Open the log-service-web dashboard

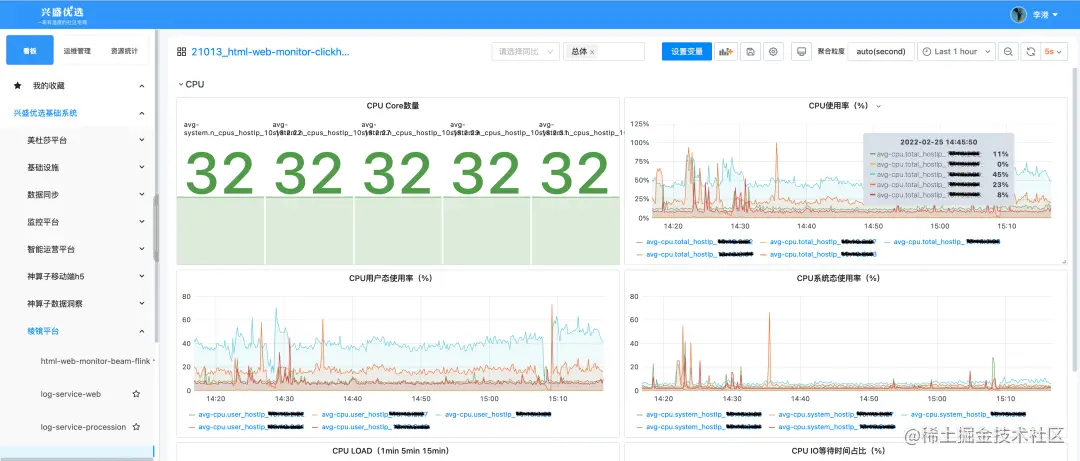click(71, 394)
